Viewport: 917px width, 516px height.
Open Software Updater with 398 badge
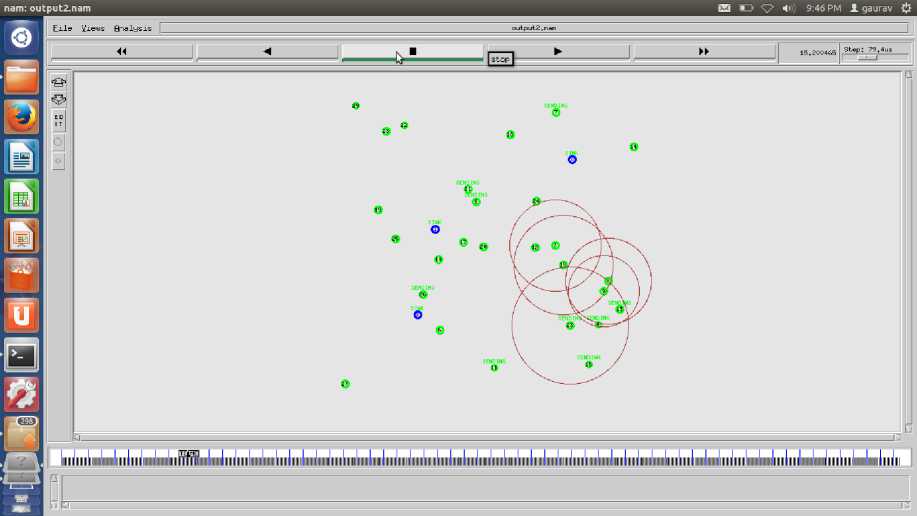(22, 434)
